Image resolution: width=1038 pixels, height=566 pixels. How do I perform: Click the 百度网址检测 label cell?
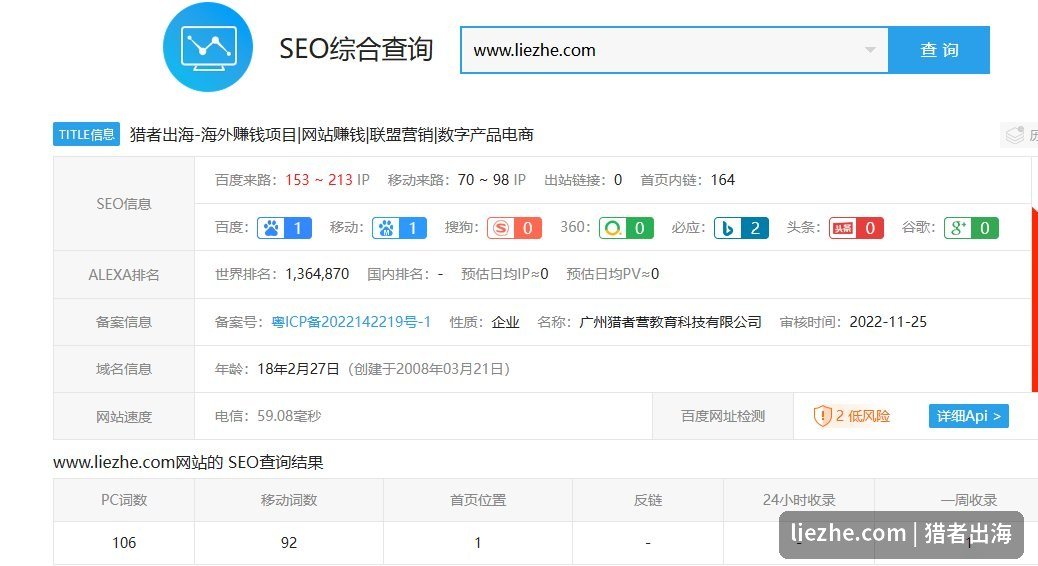coord(723,416)
